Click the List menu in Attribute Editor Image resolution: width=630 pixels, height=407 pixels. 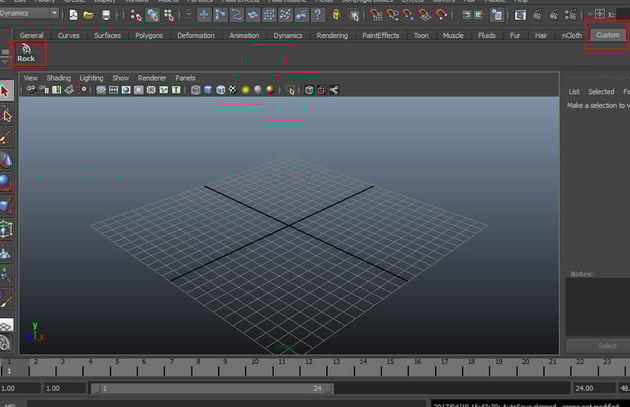coord(574,91)
